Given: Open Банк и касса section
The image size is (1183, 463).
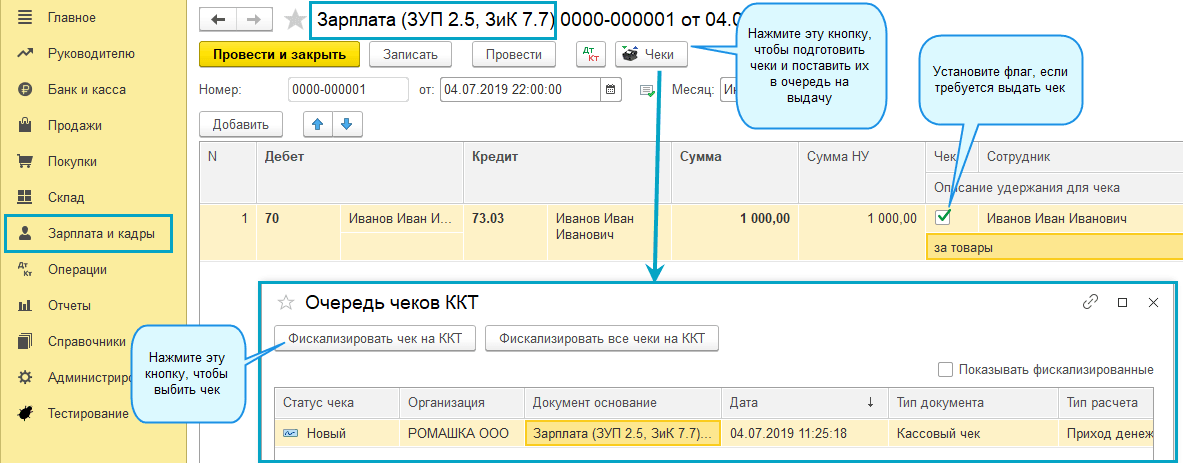Looking at the screenshot, I should (x=86, y=89).
